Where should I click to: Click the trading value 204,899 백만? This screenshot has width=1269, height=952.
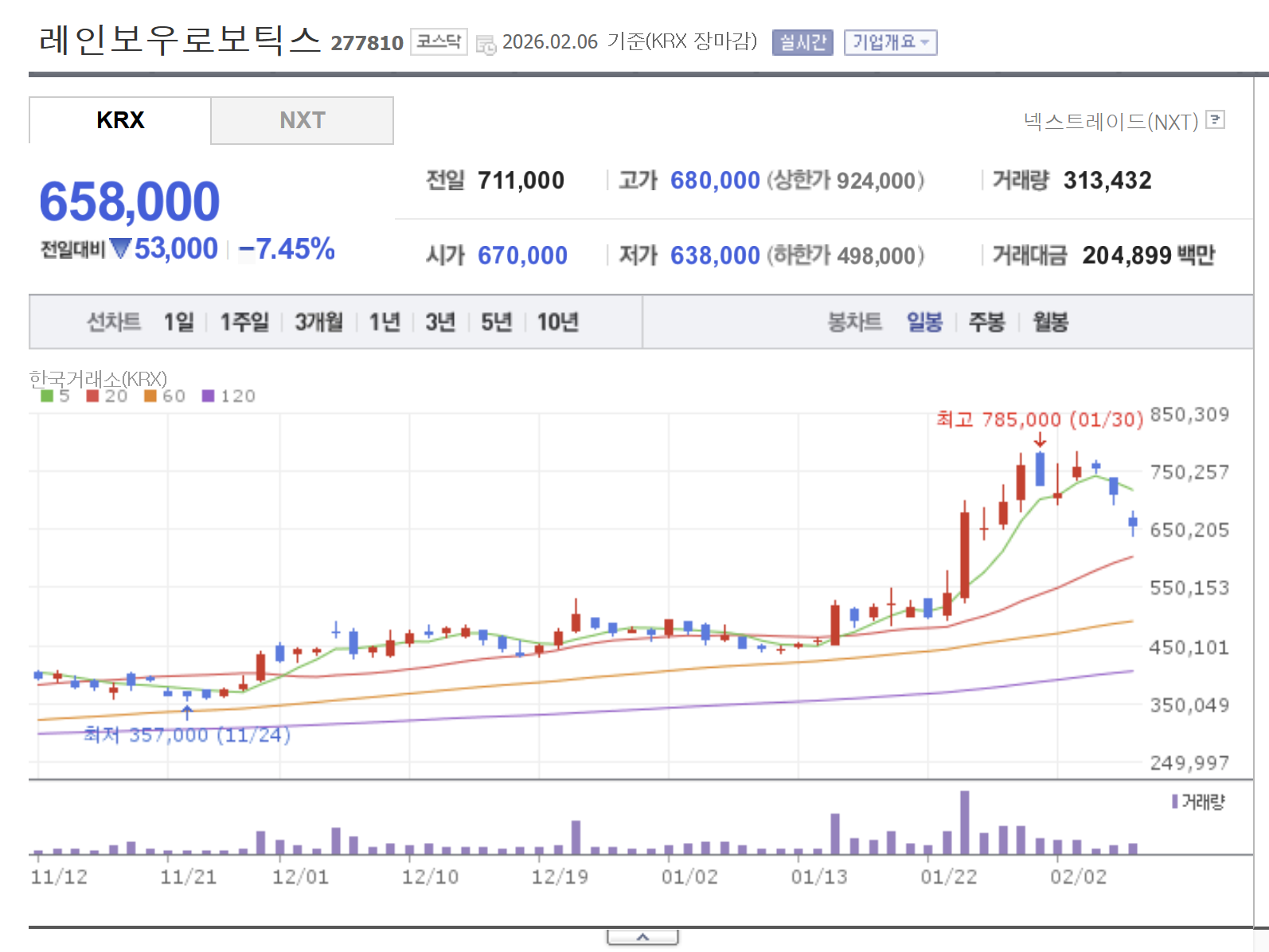click(x=1149, y=256)
